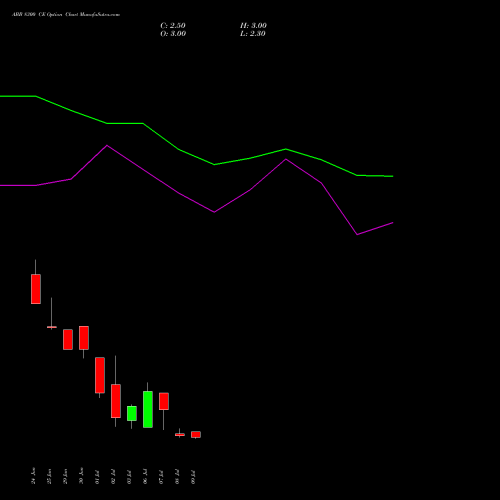
Task: Click the low value L: 2.30
Action: point(253,34)
